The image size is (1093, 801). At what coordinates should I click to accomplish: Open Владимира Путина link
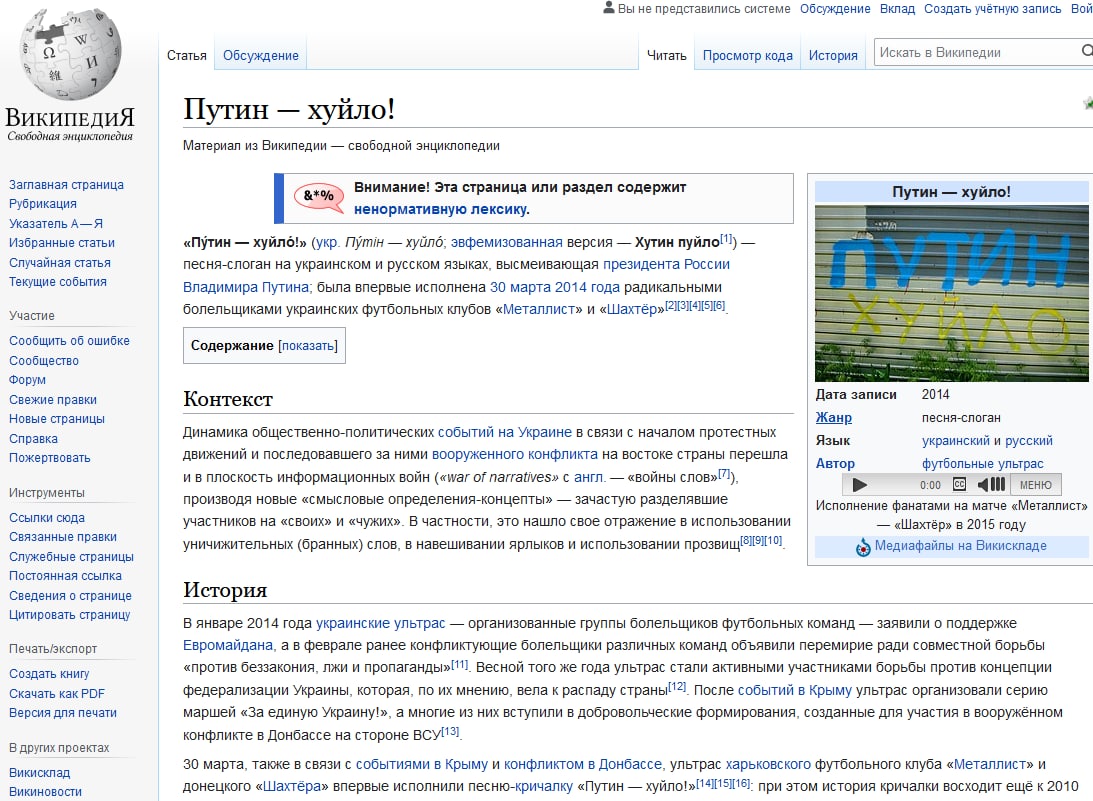pyautogui.click(x=245, y=287)
